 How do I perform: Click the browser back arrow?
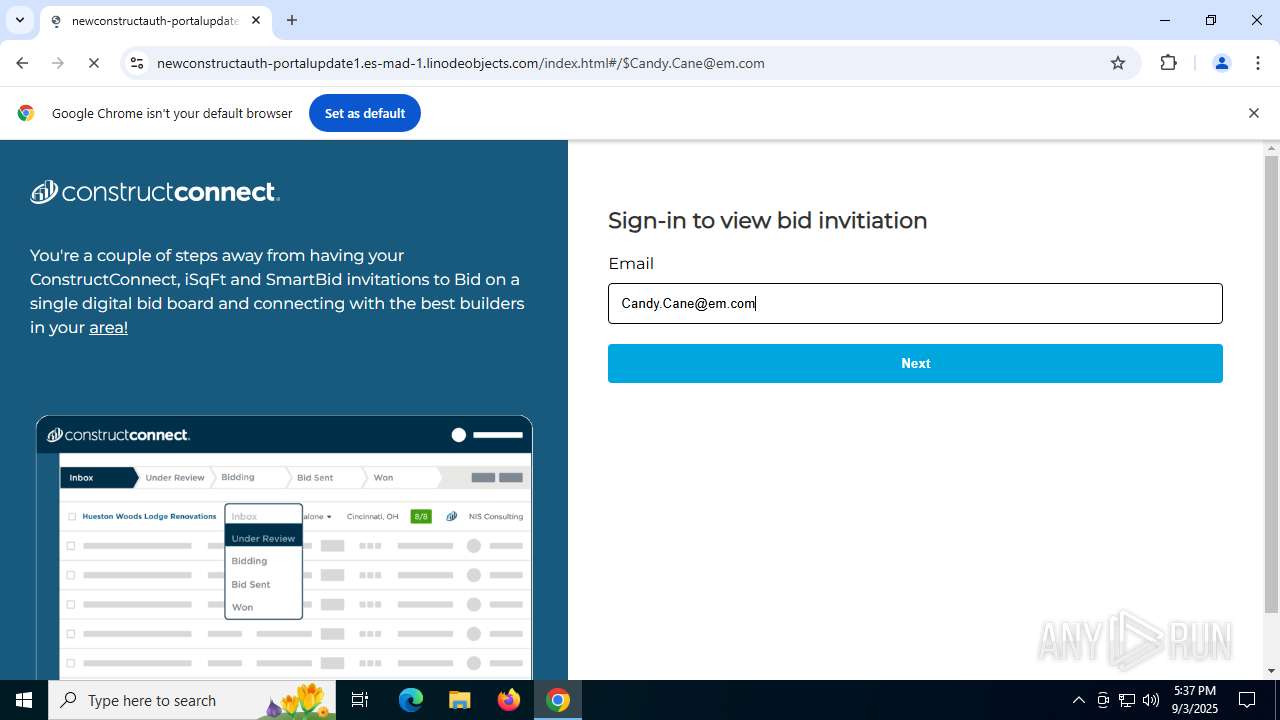tap(22, 63)
